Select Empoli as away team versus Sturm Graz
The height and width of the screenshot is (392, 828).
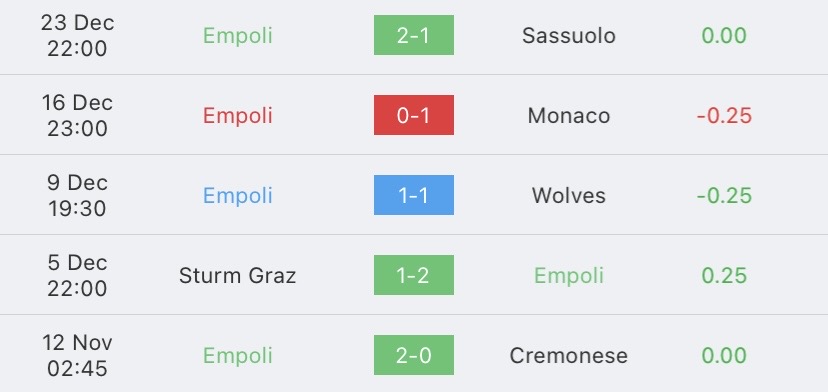pyautogui.click(x=569, y=276)
